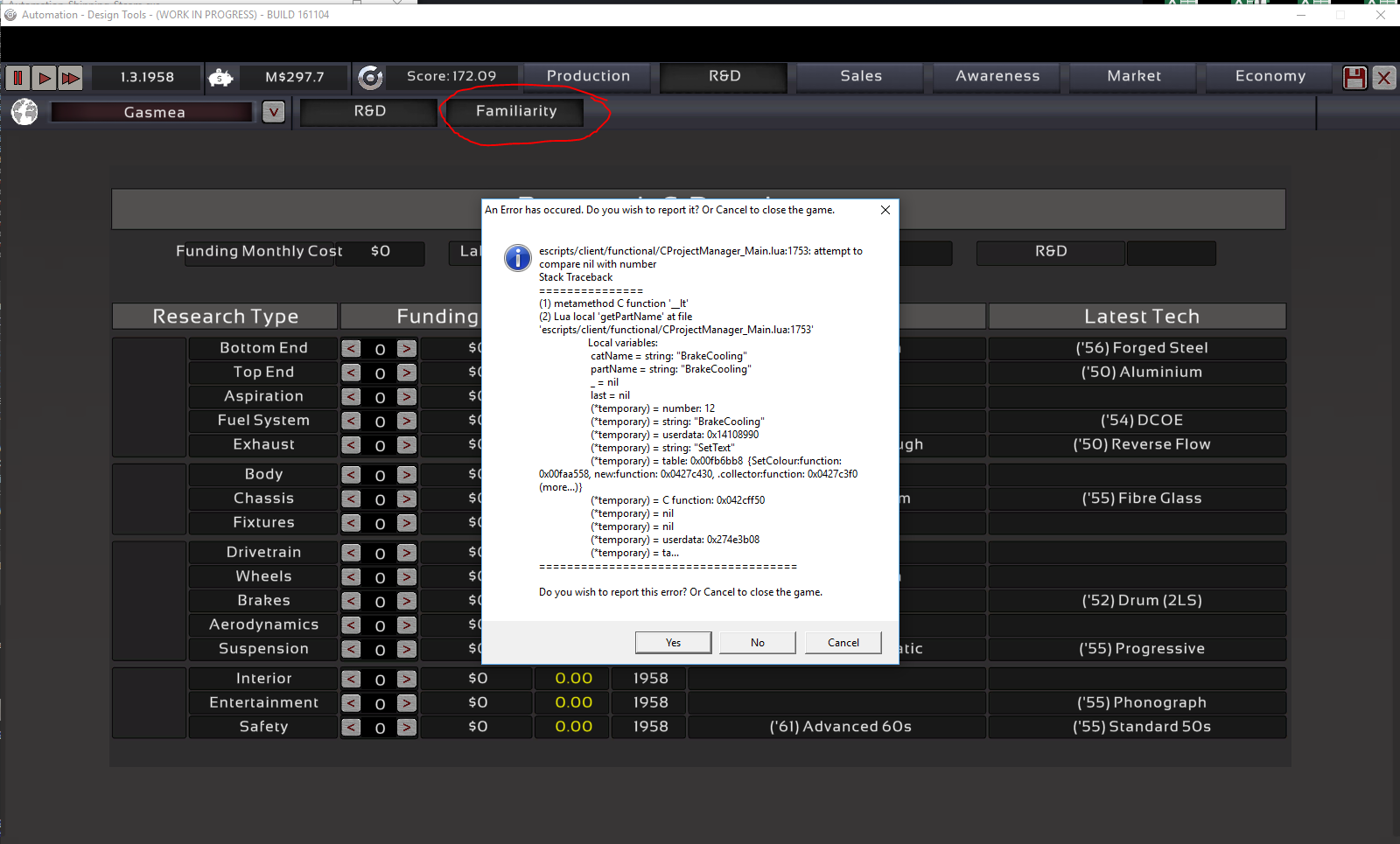Screen dimensions: 1400x844
Task: Expand the Gasmea country dropdown arrow
Action: coord(274,112)
